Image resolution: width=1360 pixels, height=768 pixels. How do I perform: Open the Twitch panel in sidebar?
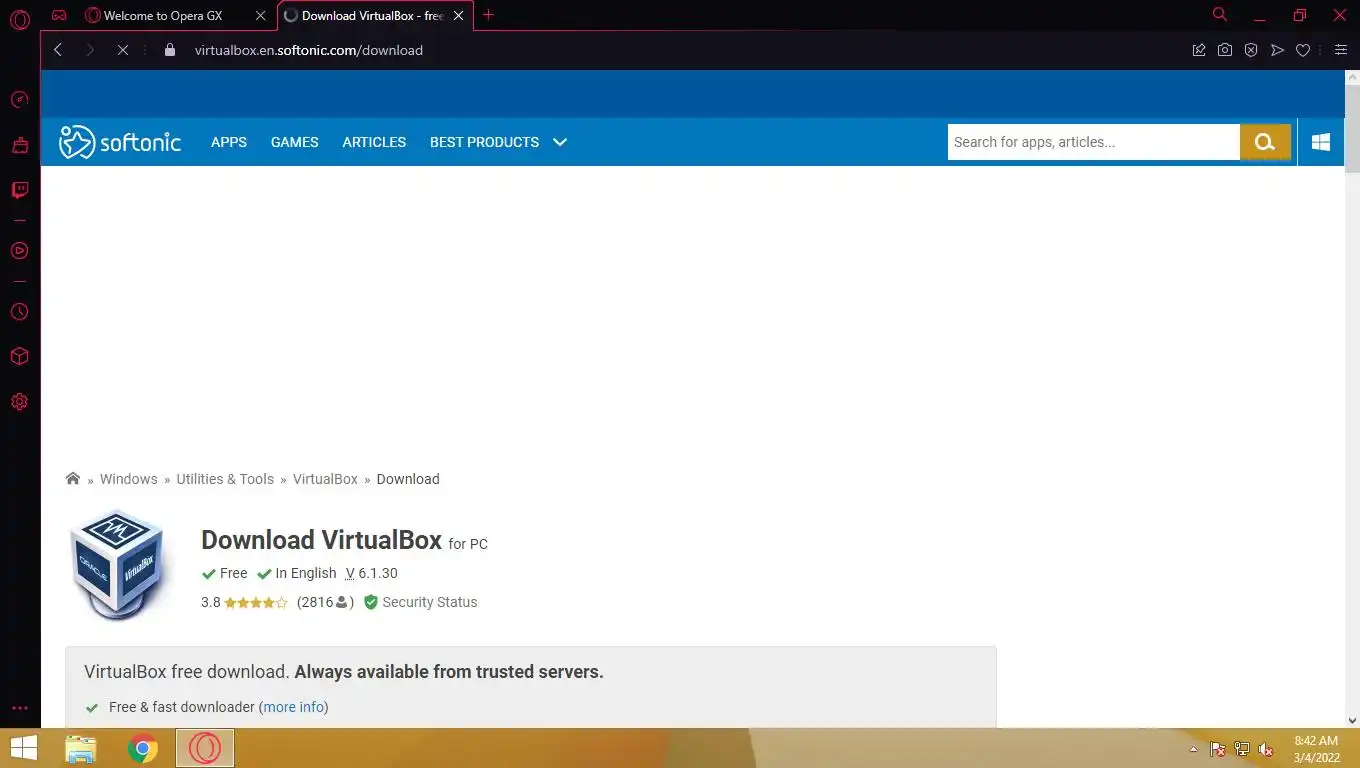[19, 190]
